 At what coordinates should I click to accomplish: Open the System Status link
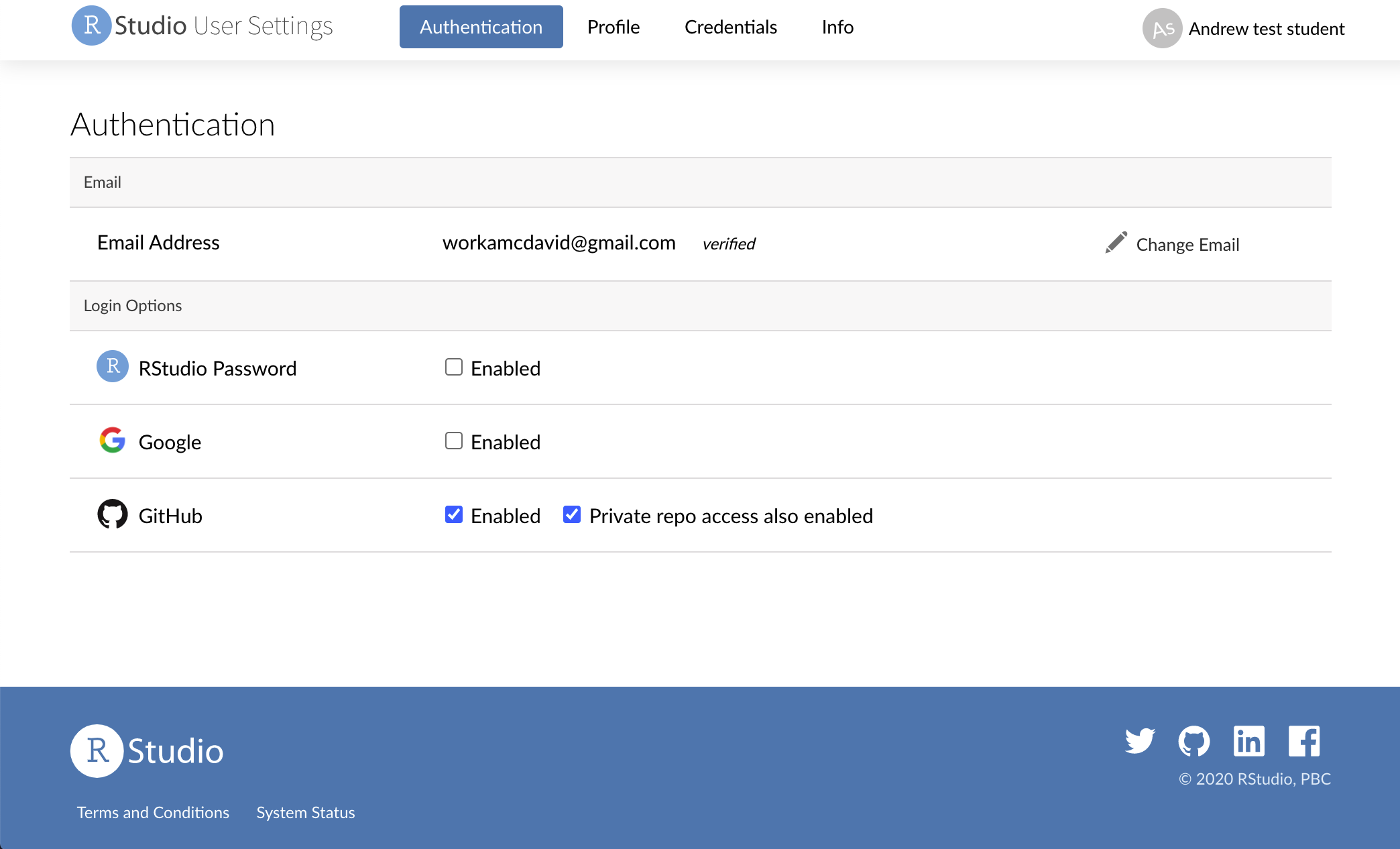pyautogui.click(x=305, y=812)
